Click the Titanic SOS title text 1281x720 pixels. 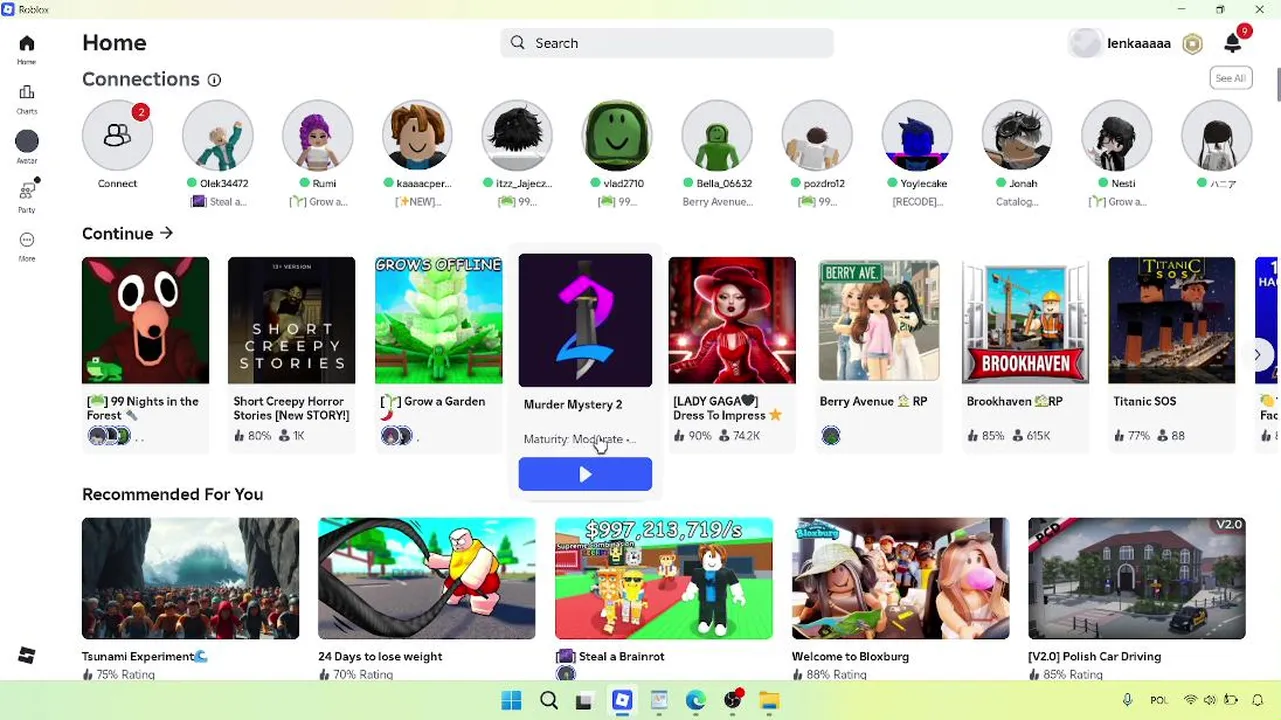[1144, 401]
